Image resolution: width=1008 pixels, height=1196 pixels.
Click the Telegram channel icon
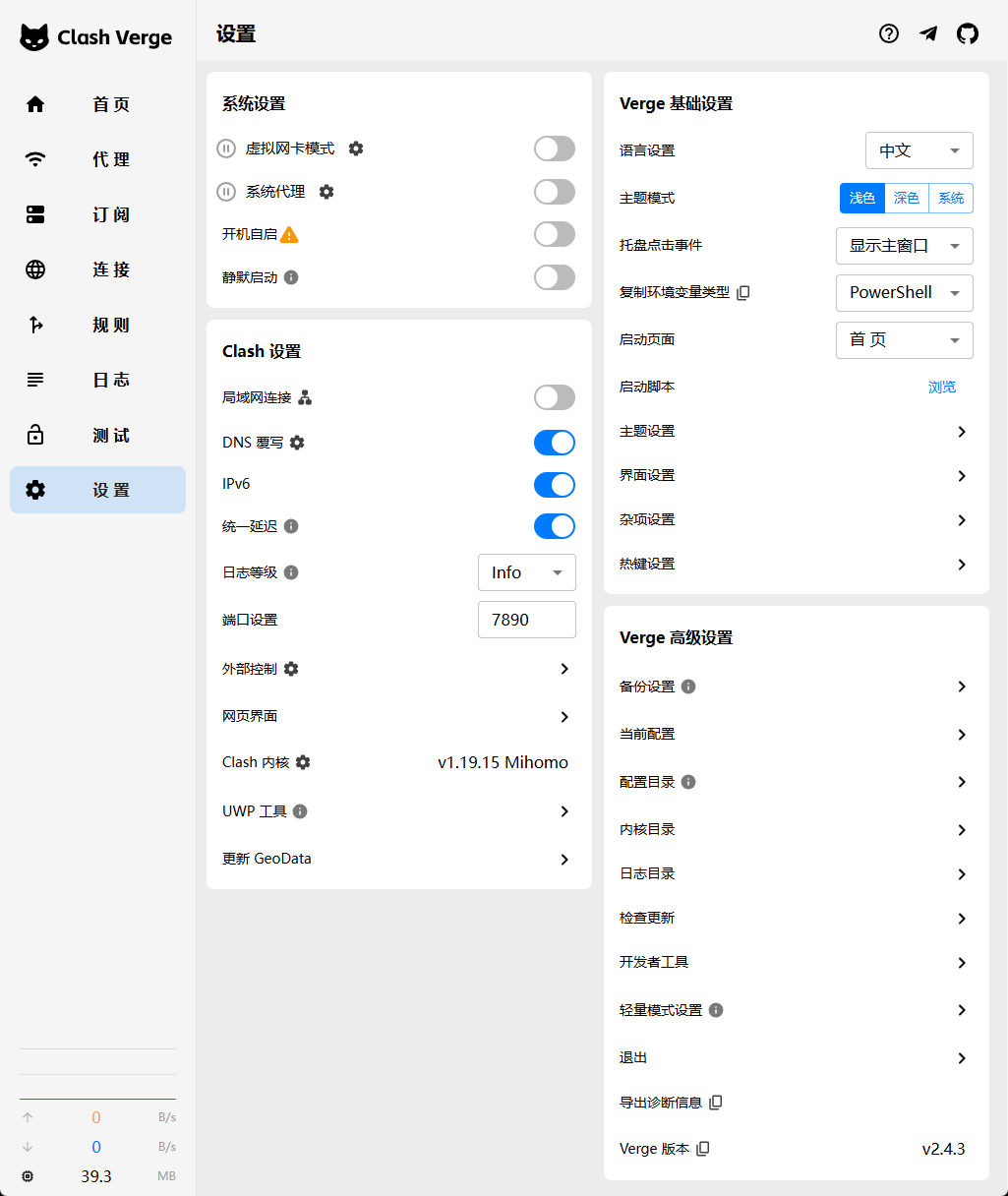point(928,34)
